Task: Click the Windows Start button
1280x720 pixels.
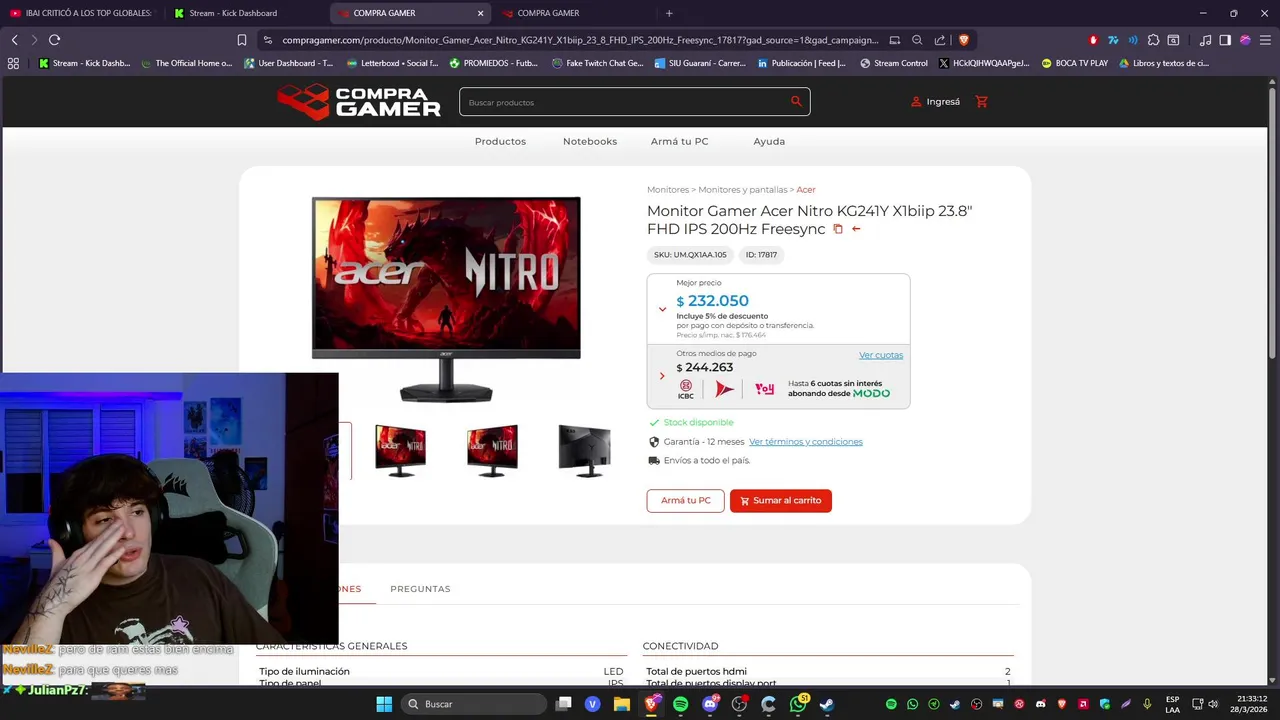Action: tap(384, 704)
